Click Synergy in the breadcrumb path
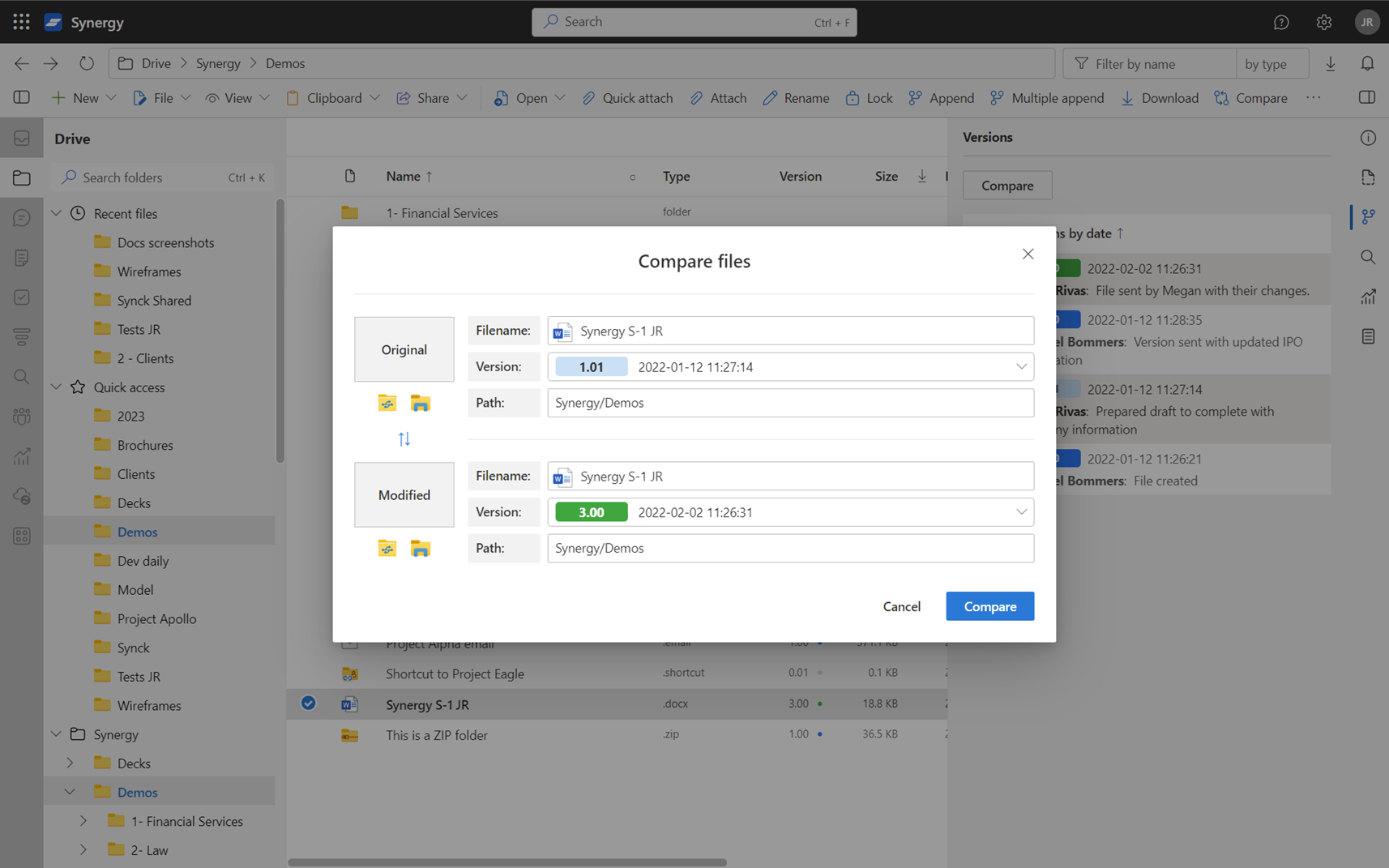This screenshot has width=1389, height=868. [x=218, y=63]
